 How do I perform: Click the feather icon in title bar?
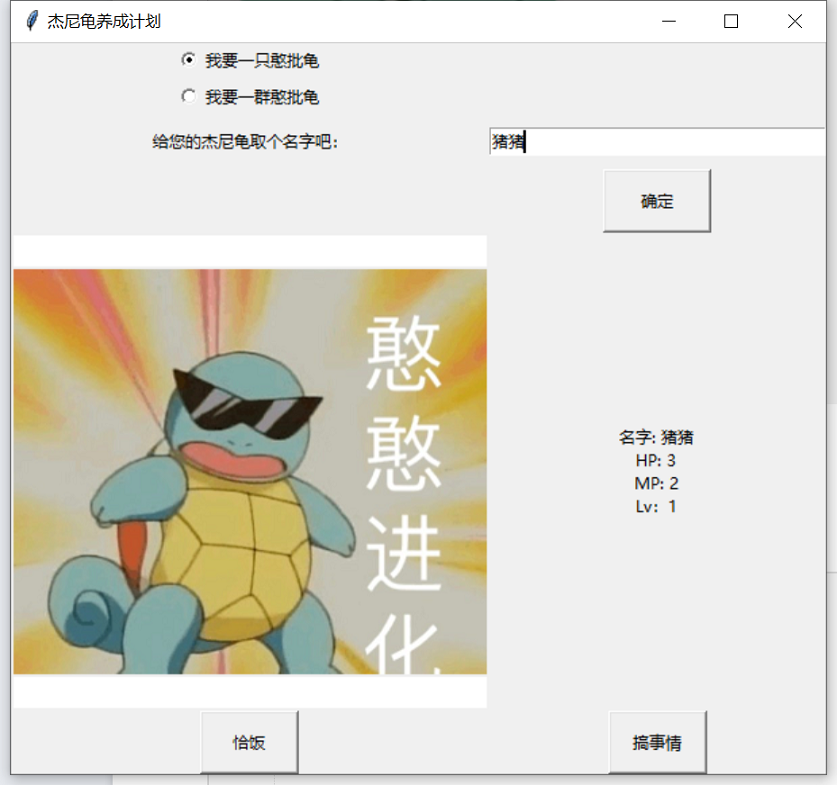tap(32, 21)
